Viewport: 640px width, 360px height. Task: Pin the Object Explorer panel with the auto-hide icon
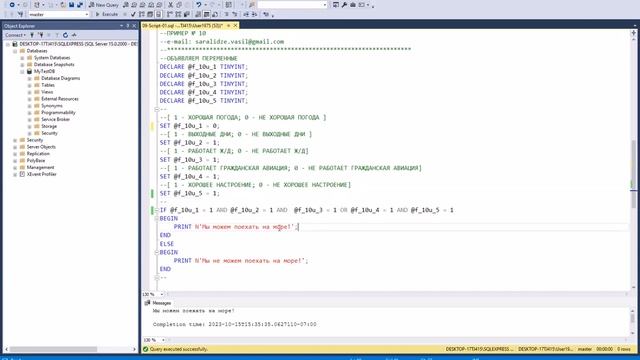pos(128,26)
